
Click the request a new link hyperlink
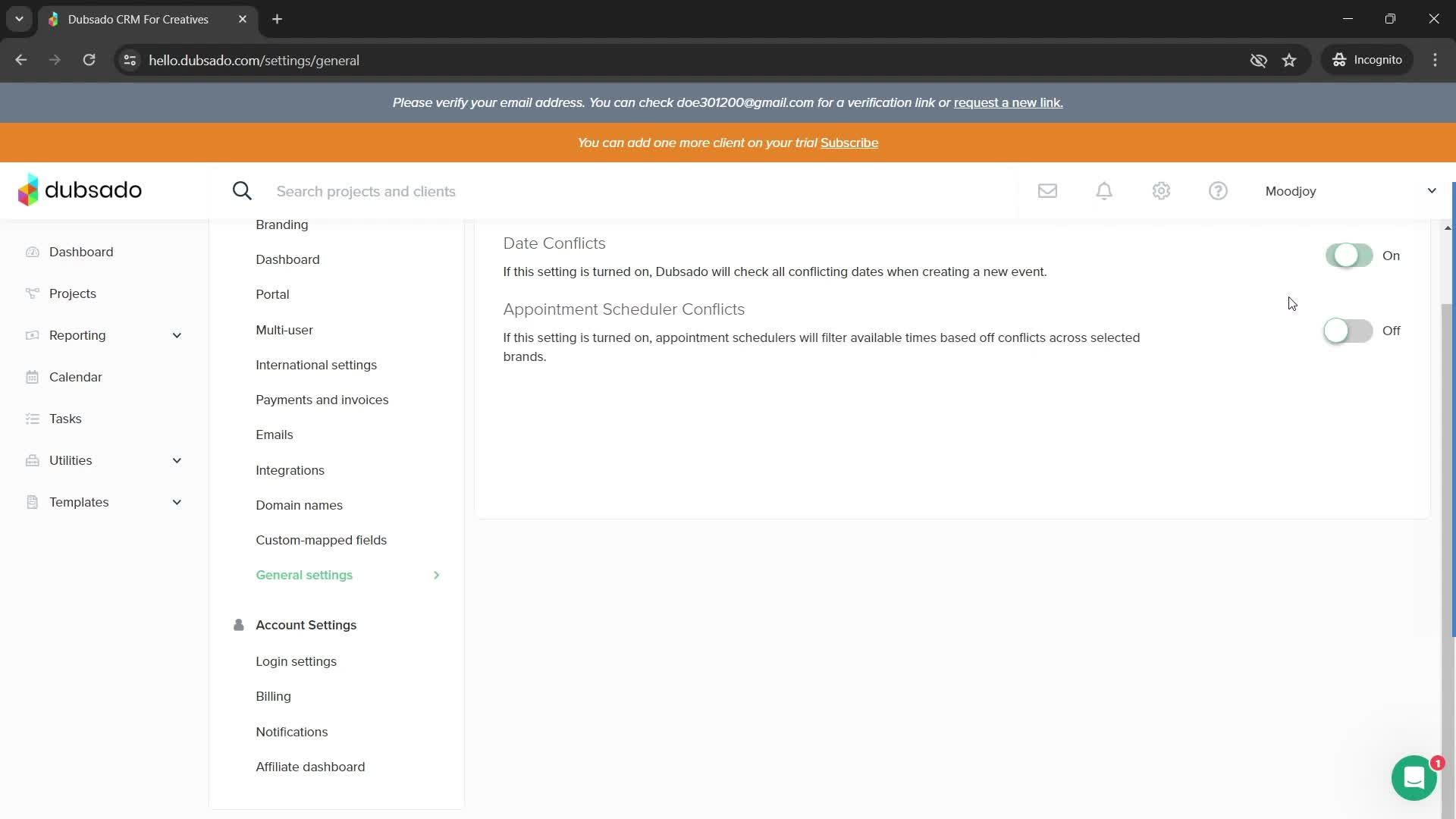1008,102
